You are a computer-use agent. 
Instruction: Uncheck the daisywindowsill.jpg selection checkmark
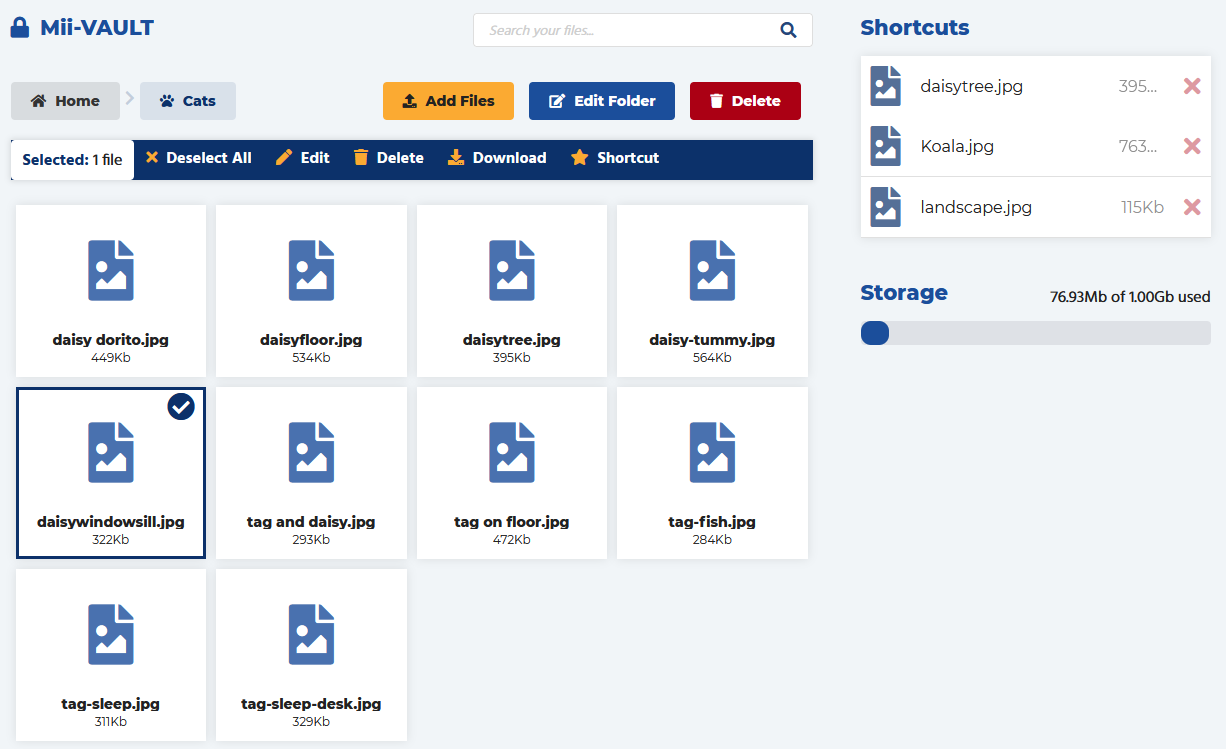(181, 406)
